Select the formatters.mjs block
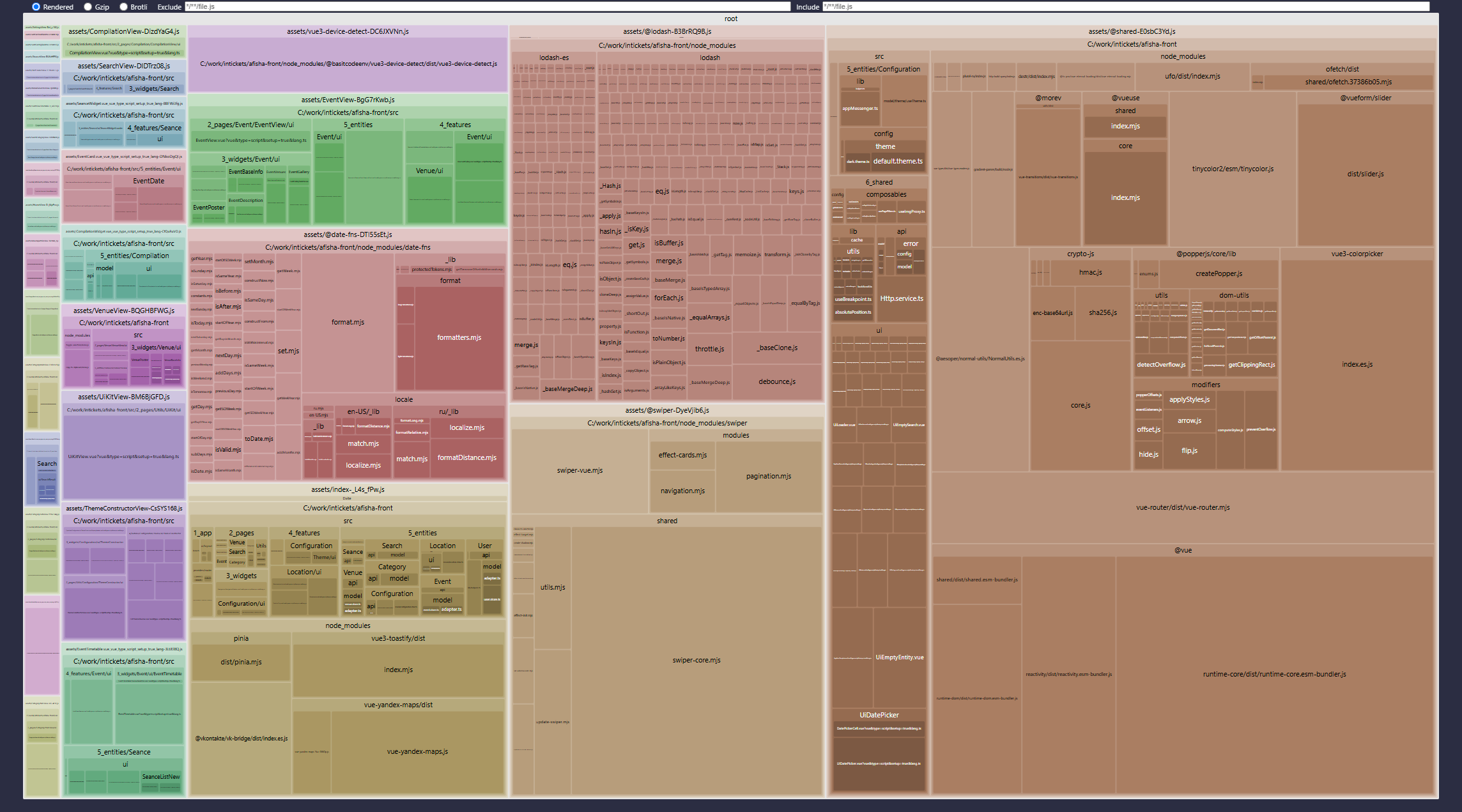 (459, 337)
